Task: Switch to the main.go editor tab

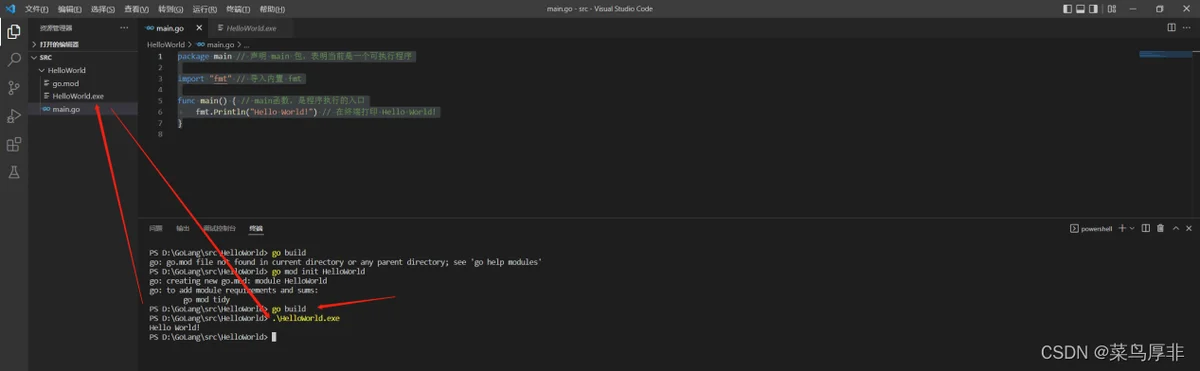Action: click(173, 28)
